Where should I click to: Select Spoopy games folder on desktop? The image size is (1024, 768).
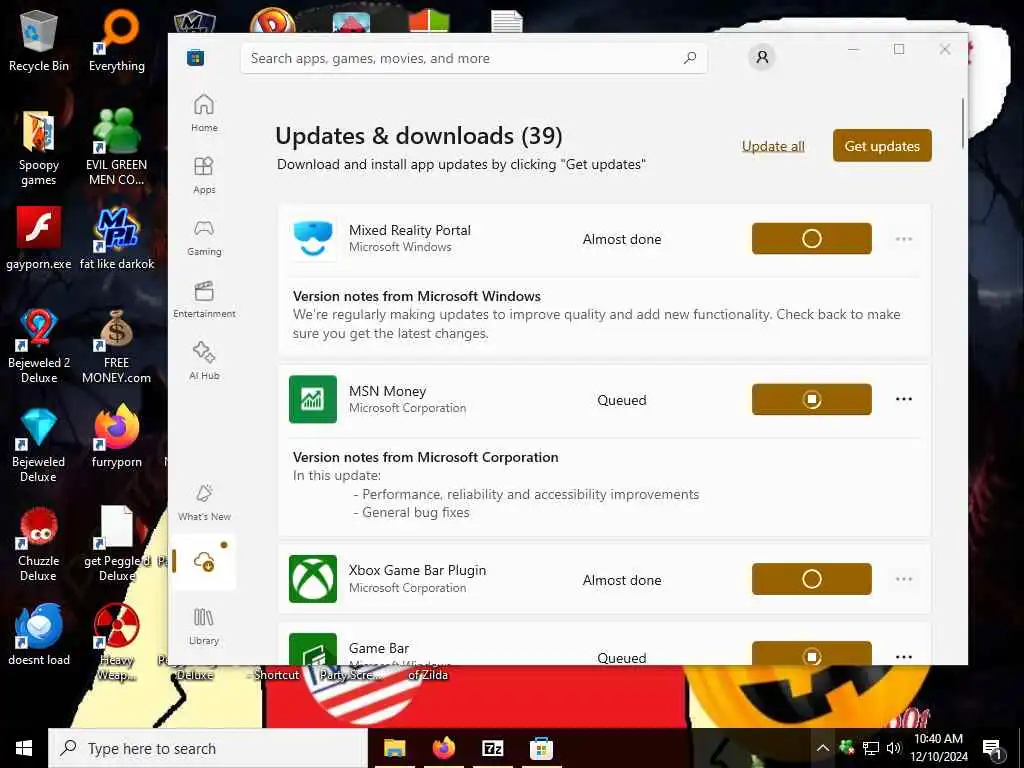click(39, 148)
